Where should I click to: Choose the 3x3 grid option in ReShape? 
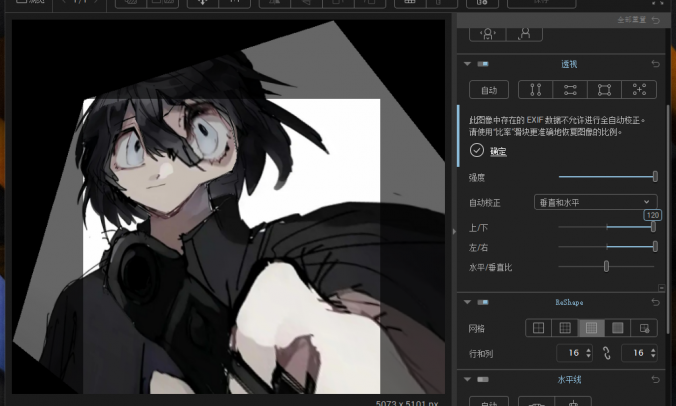tap(565, 327)
